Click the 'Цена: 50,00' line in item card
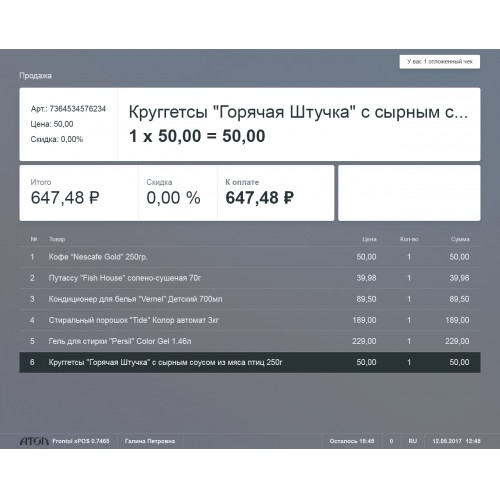This screenshot has height=500, width=500. click(52, 124)
